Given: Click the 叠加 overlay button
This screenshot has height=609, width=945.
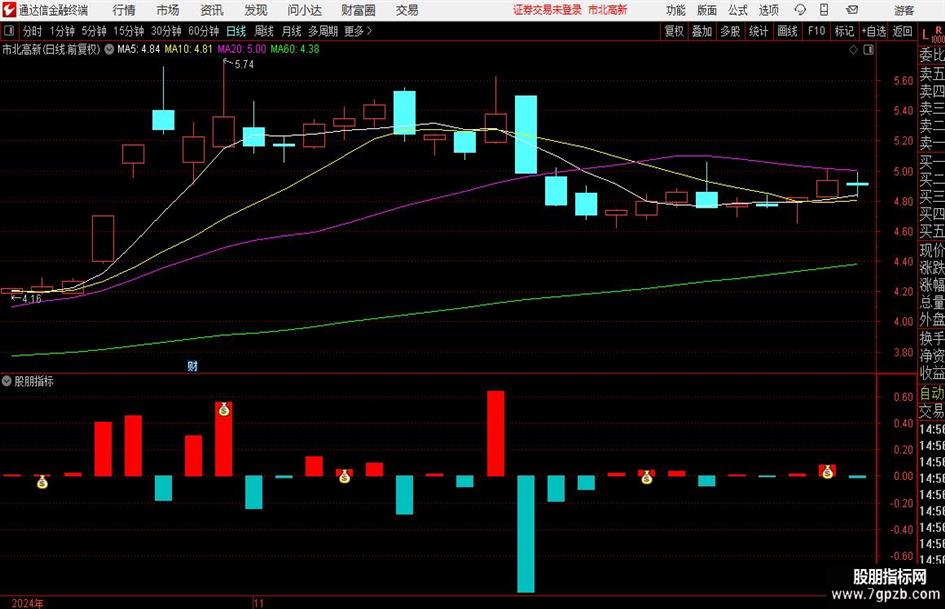Looking at the screenshot, I should click(x=702, y=31).
